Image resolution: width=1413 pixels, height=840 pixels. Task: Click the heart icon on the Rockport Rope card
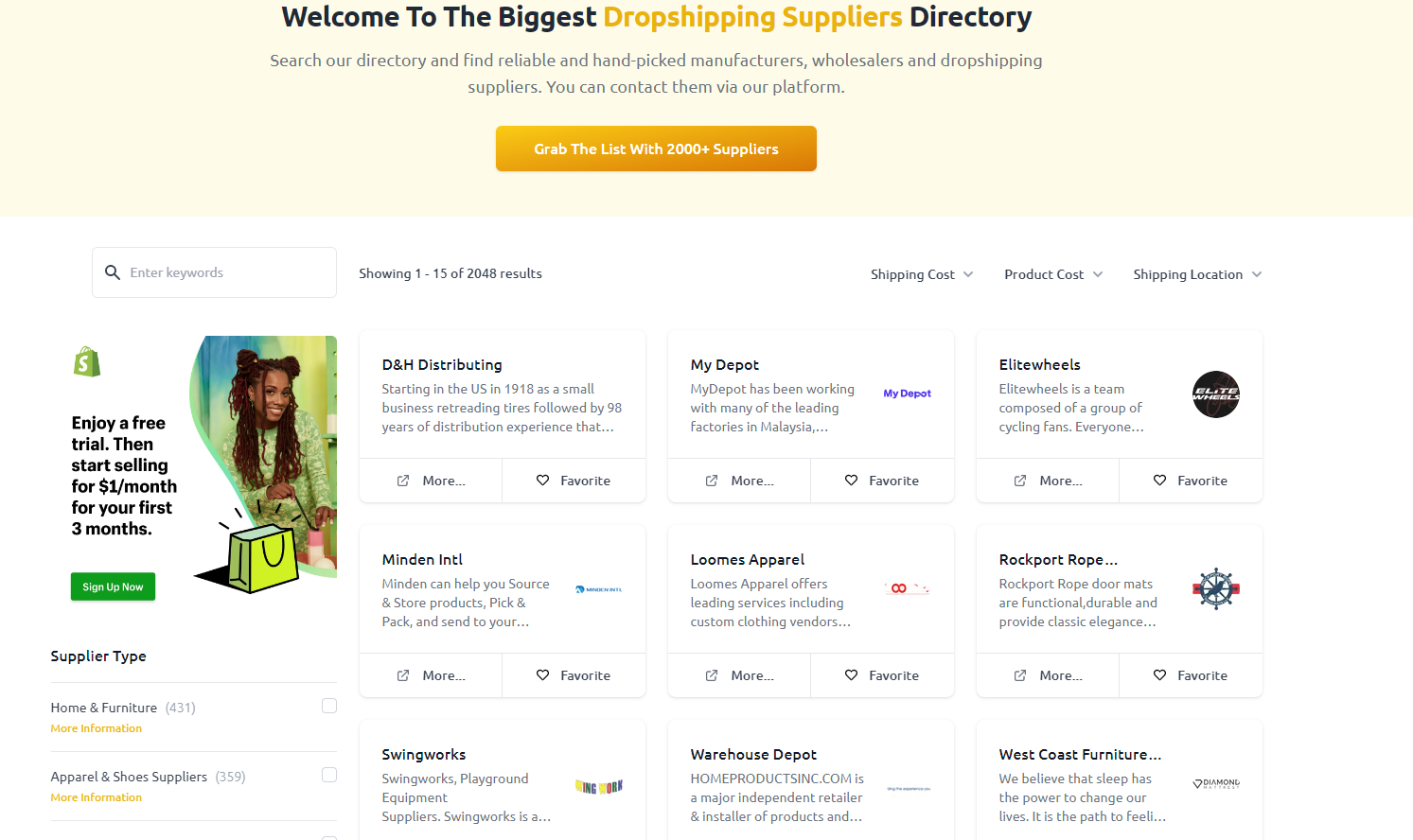coord(1160,675)
